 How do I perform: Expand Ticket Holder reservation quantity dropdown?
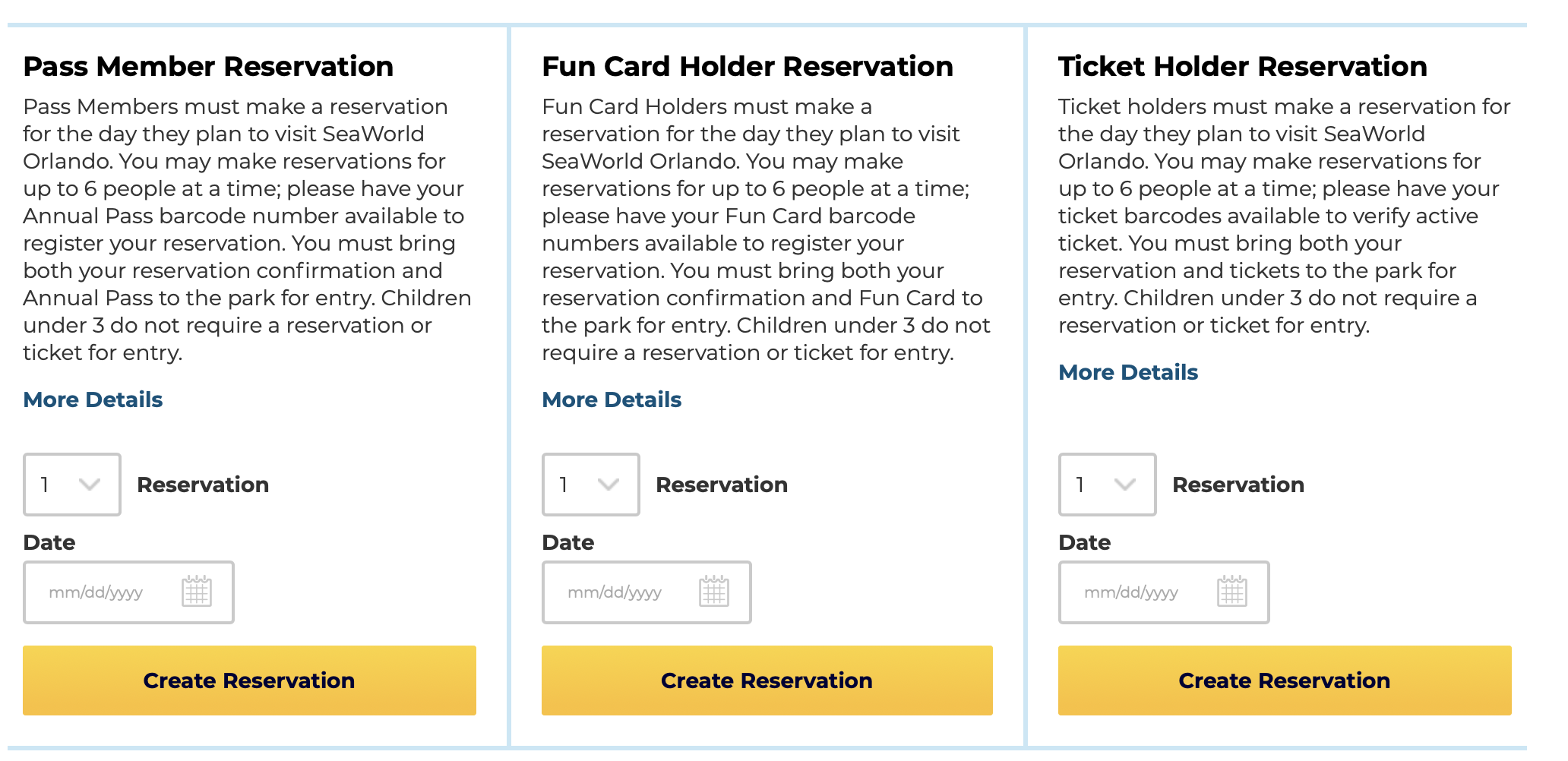pyautogui.click(x=1108, y=485)
